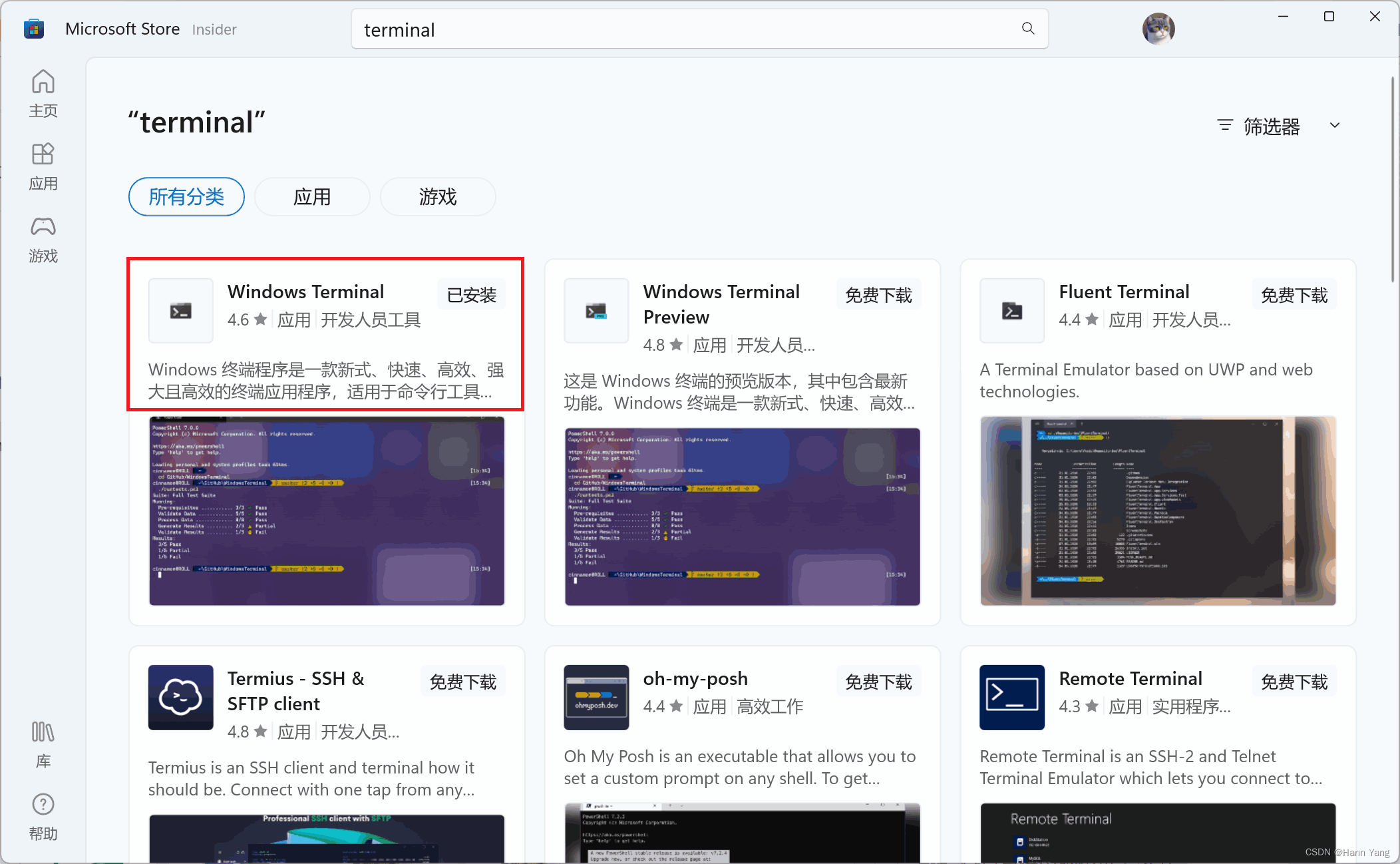Click the Termius - SSH & SFTP client title
The height and width of the screenshot is (864, 1400).
[296, 691]
